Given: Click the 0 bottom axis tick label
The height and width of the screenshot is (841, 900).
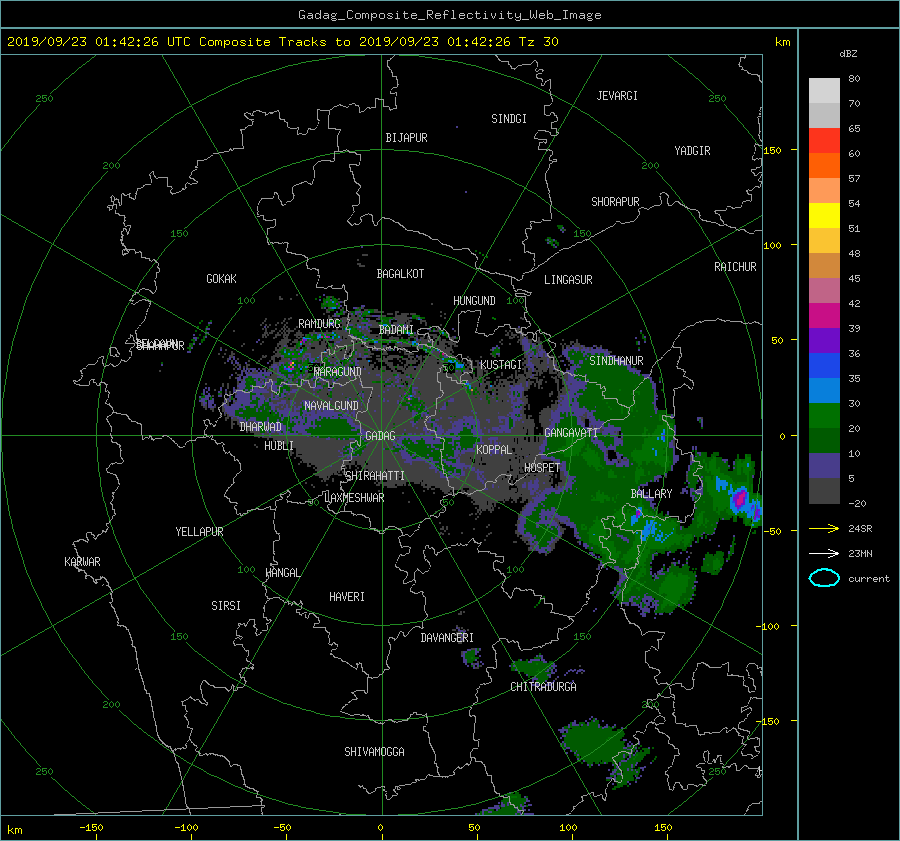Looking at the screenshot, I should coord(380,828).
